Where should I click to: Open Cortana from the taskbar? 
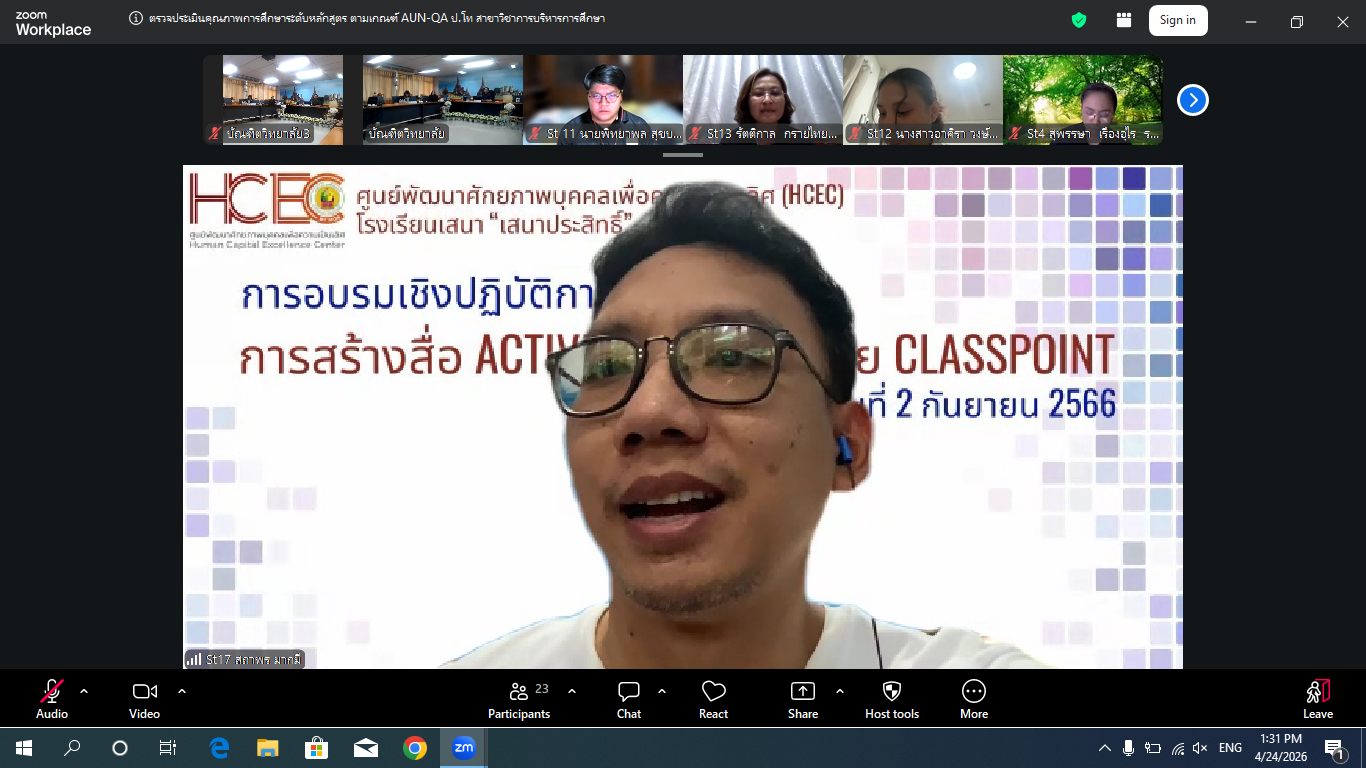(x=120, y=748)
